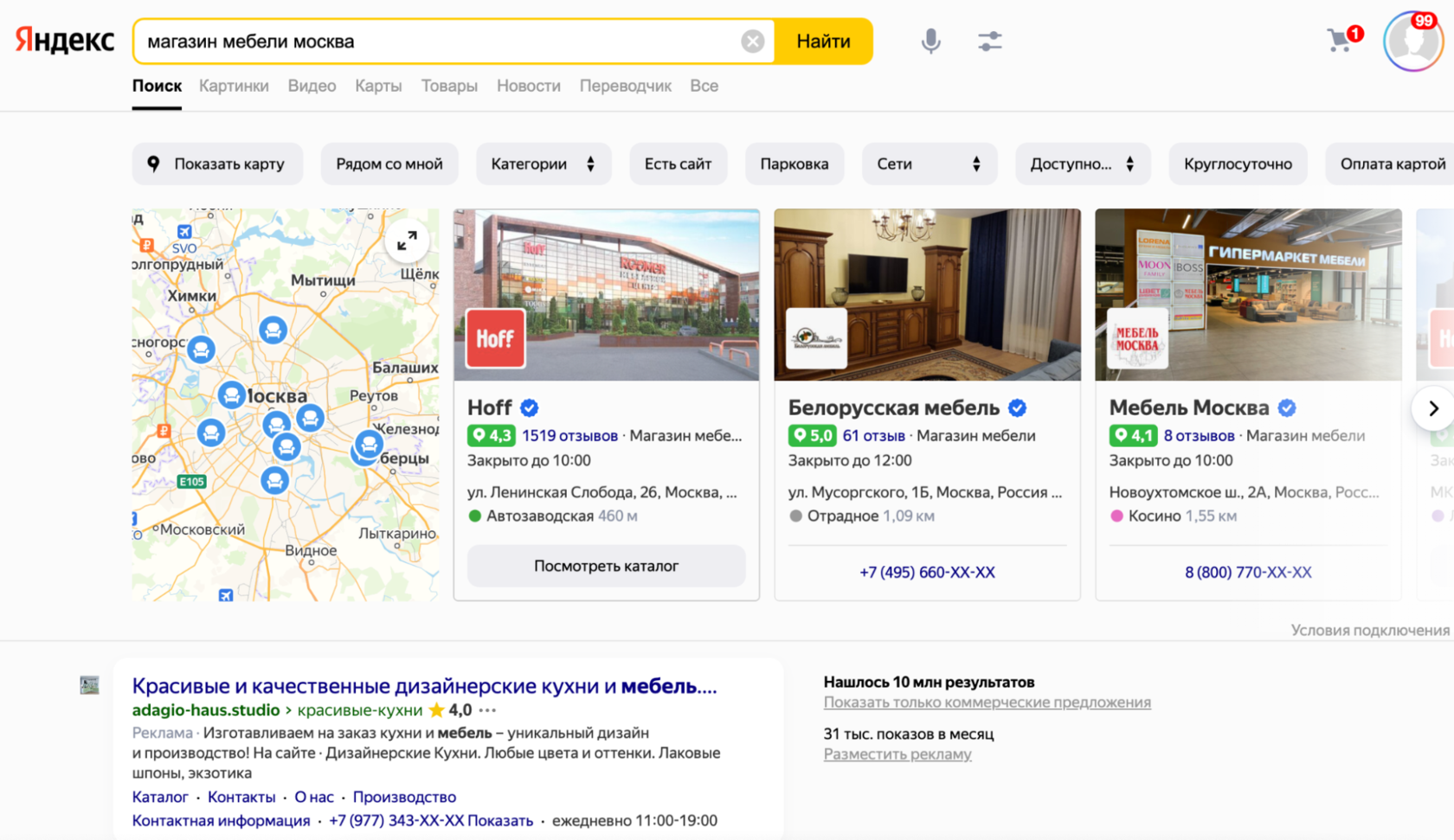This screenshot has height=840, width=1454.
Task: Open the Производство sitelink in ad
Action: (x=404, y=797)
